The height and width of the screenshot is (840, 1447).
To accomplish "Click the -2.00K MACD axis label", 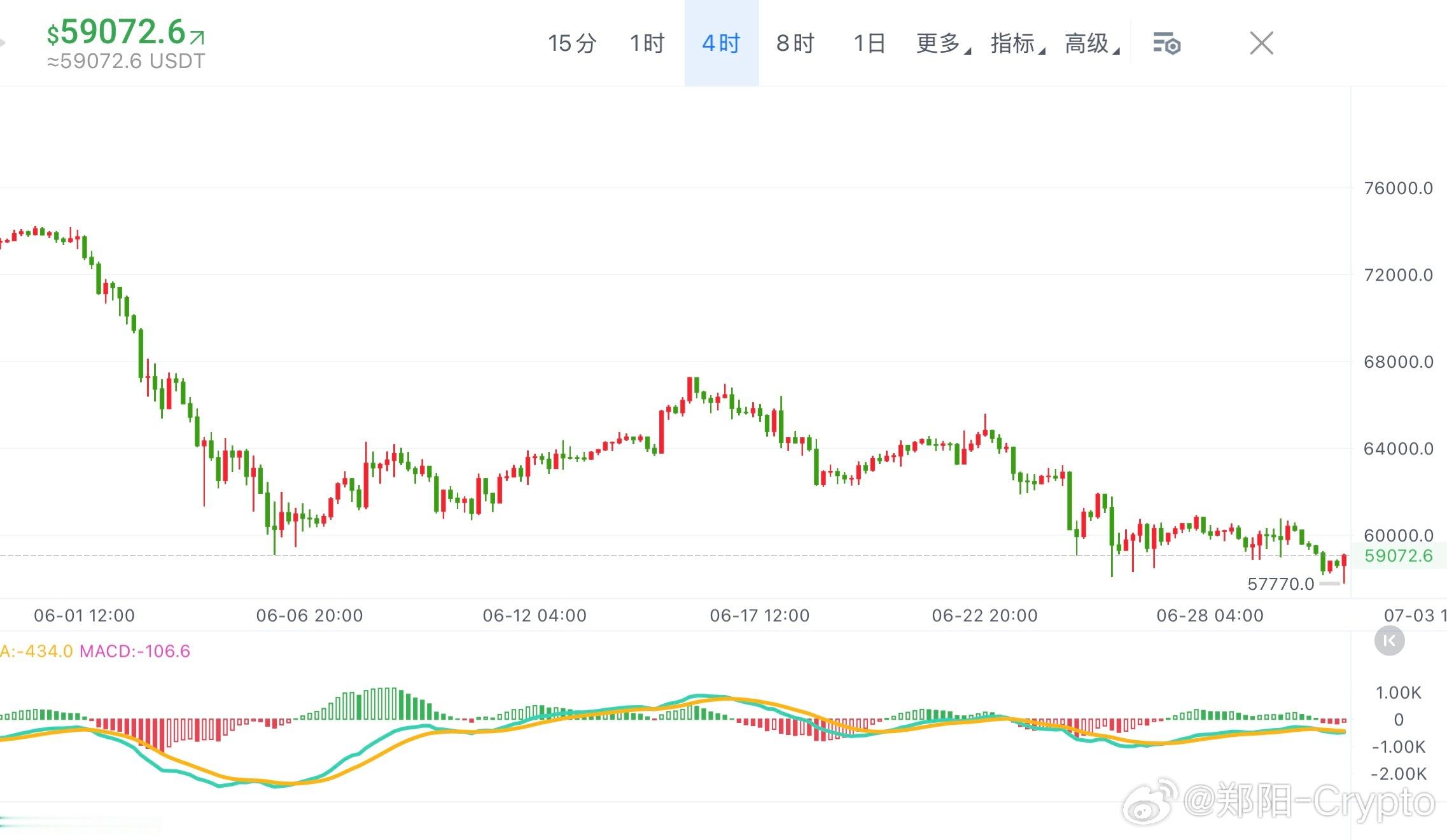I will [1398, 774].
